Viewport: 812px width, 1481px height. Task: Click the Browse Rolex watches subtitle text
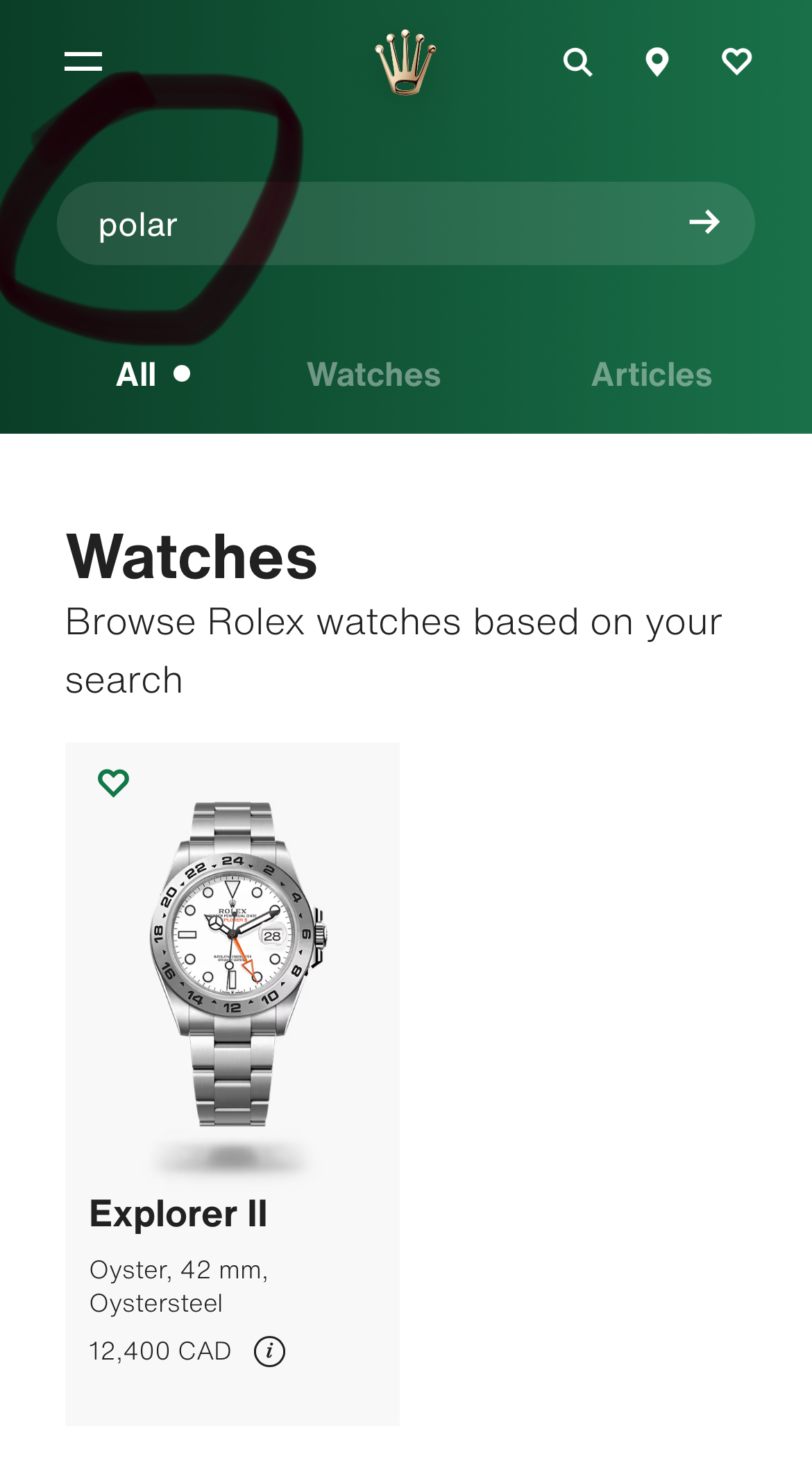click(394, 650)
